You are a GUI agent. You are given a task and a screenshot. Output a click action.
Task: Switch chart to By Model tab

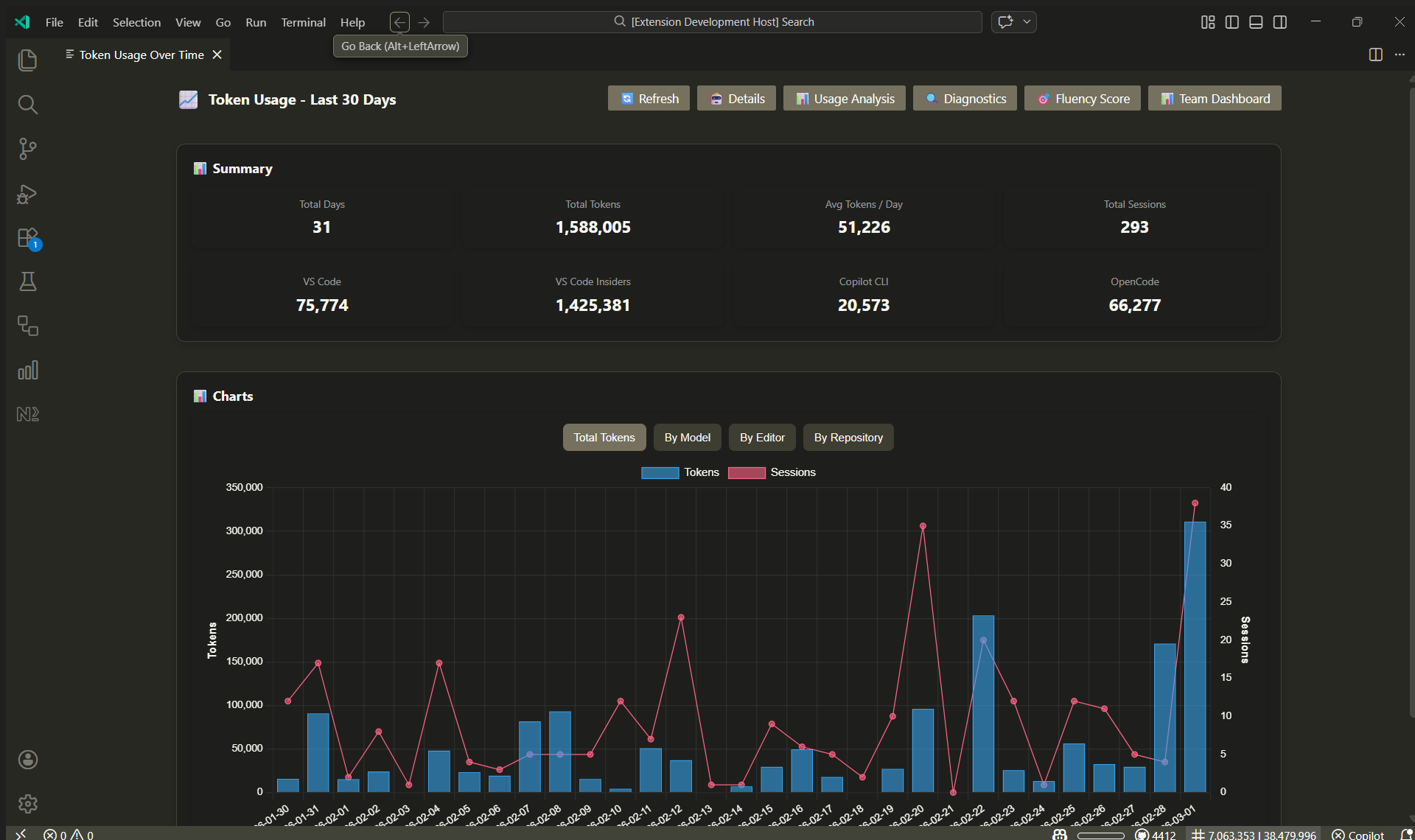pos(687,438)
